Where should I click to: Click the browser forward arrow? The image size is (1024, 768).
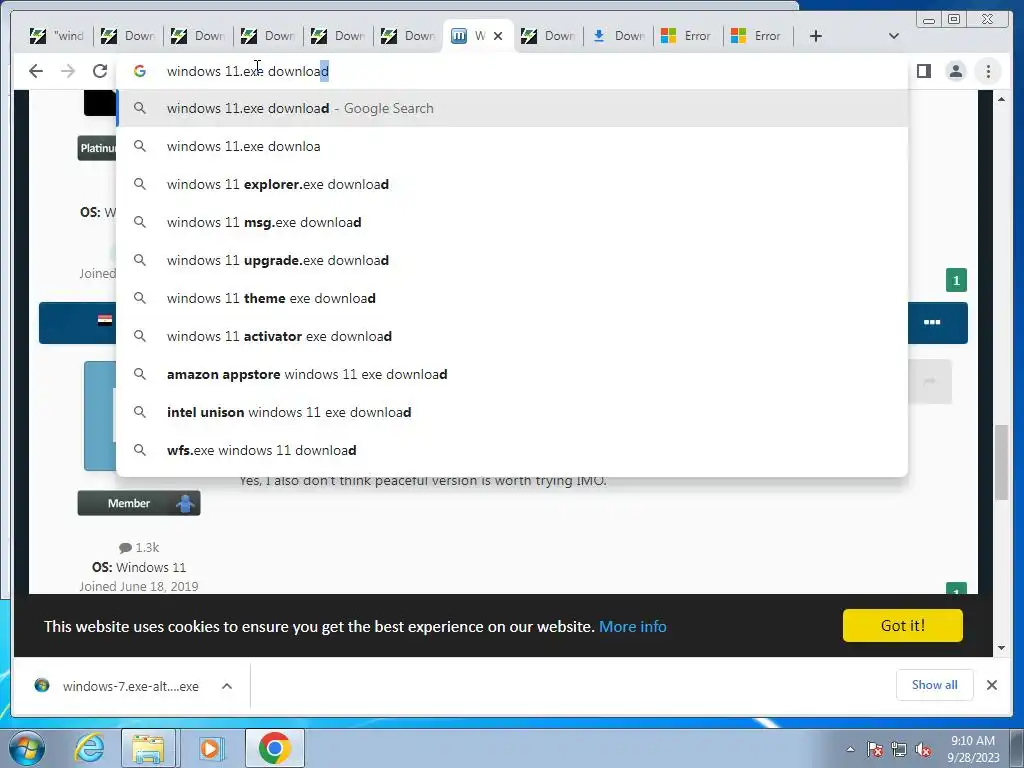coord(68,71)
